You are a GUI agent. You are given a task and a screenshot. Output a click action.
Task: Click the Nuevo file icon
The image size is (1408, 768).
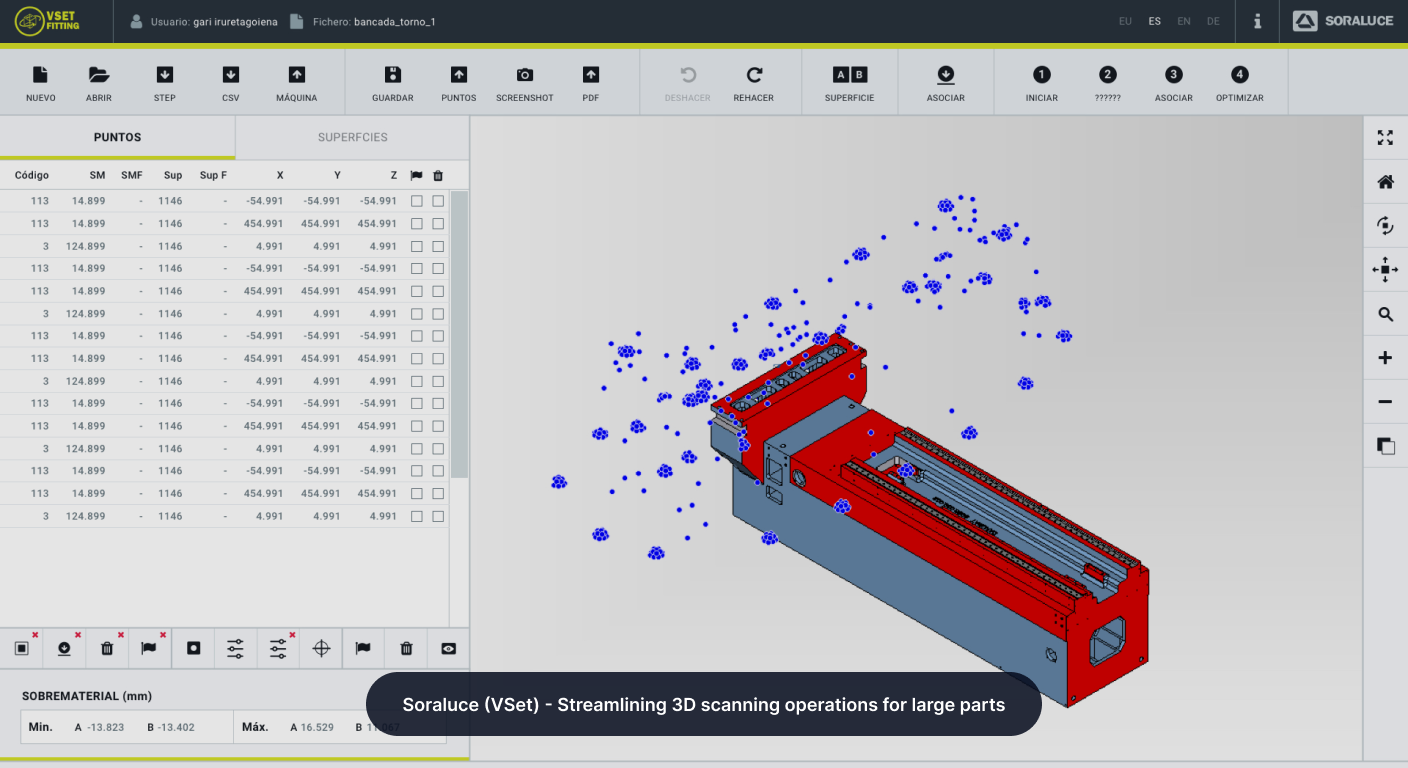click(x=40, y=76)
